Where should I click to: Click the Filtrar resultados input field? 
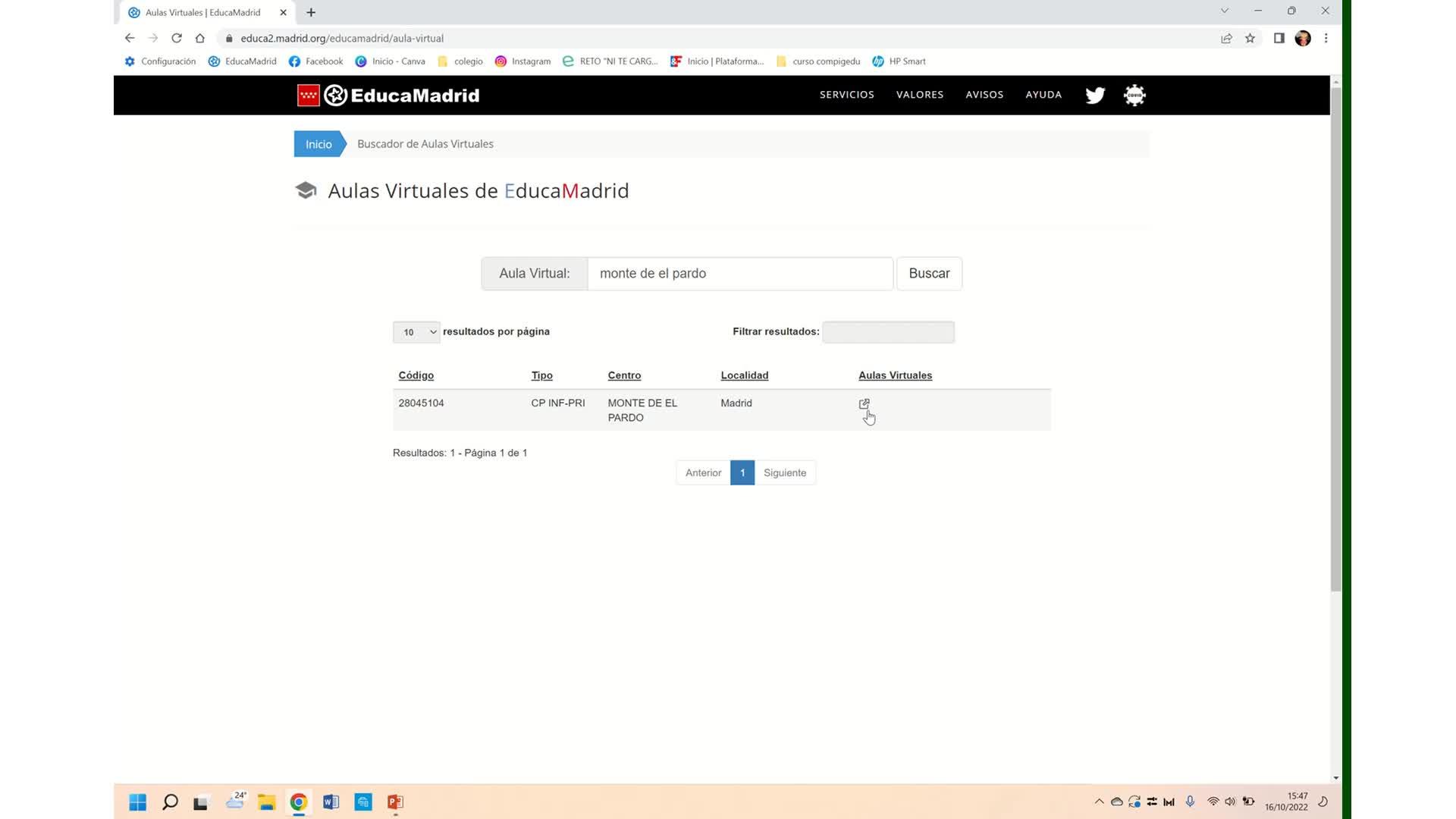point(888,332)
